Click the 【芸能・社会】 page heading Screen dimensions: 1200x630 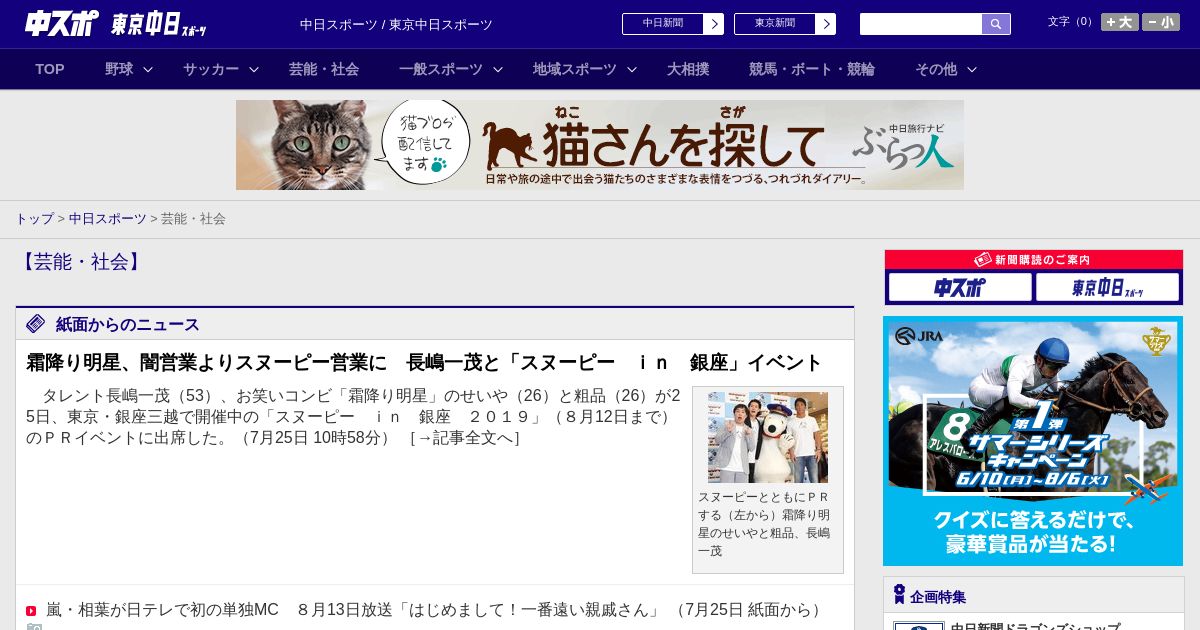(x=81, y=262)
